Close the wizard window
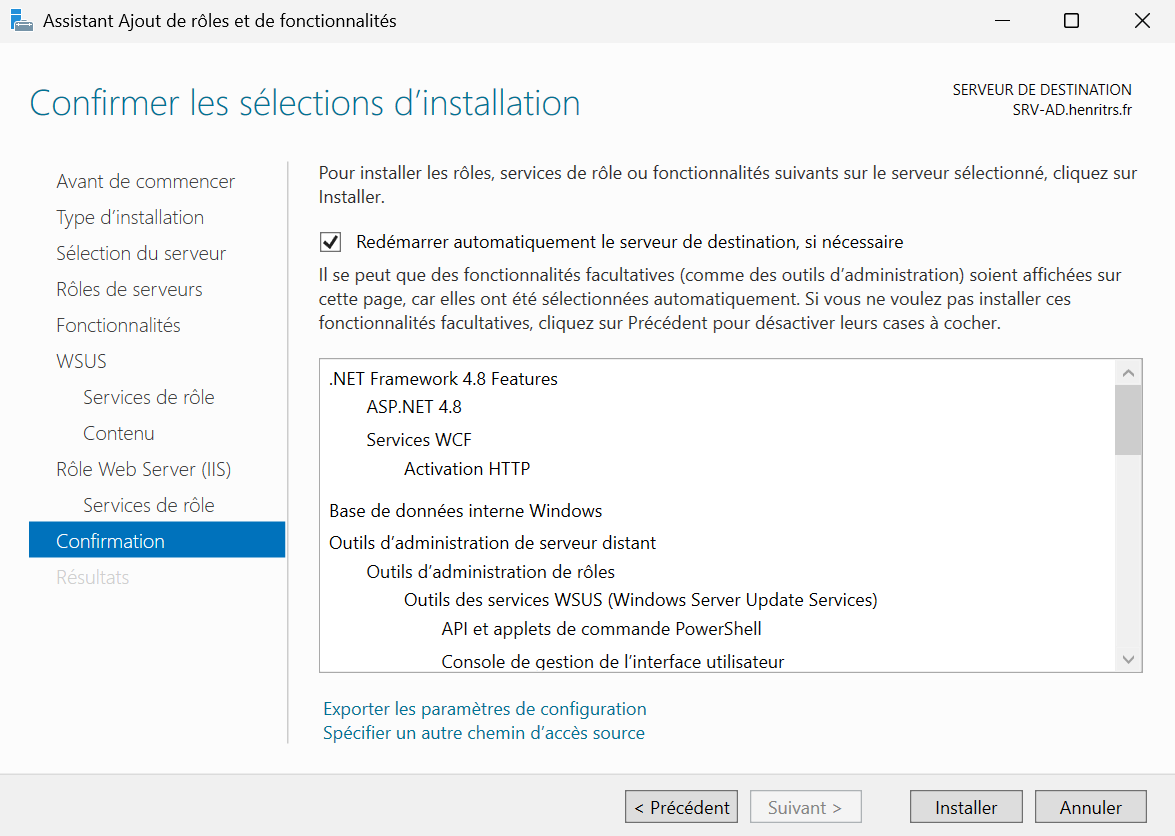Image resolution: width=1175 pixels, height=836 pixels. coord(1142,21)
